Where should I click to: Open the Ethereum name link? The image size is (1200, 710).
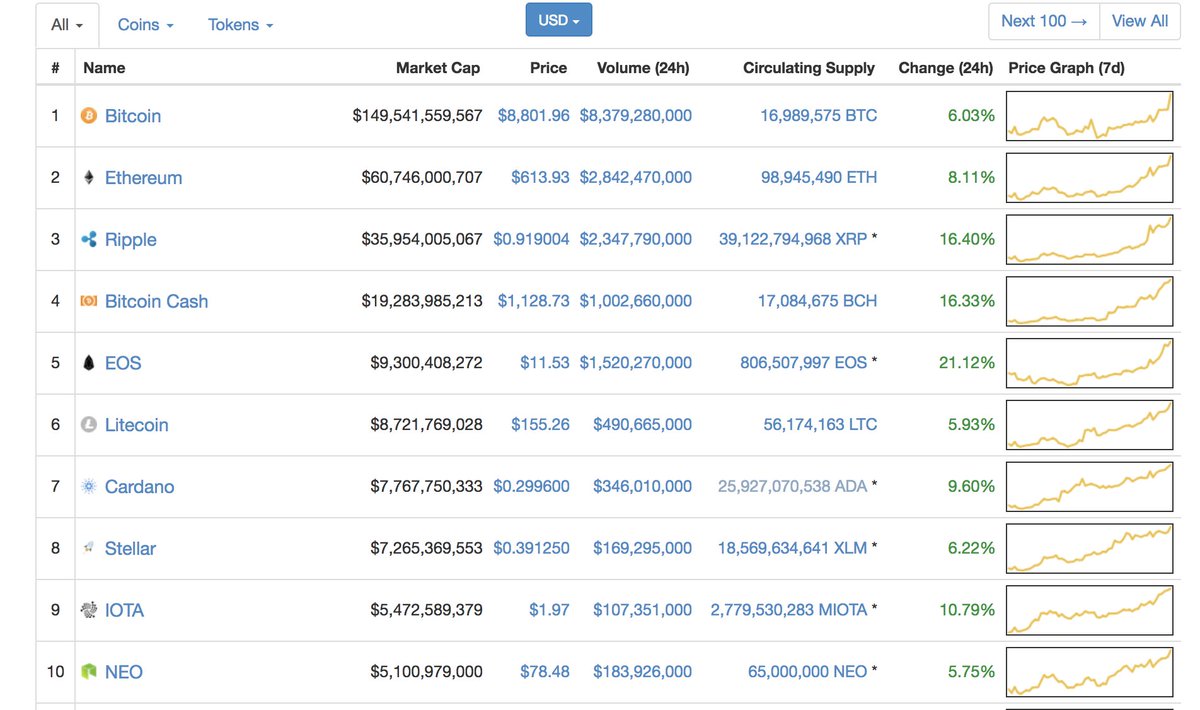point(144,178)
